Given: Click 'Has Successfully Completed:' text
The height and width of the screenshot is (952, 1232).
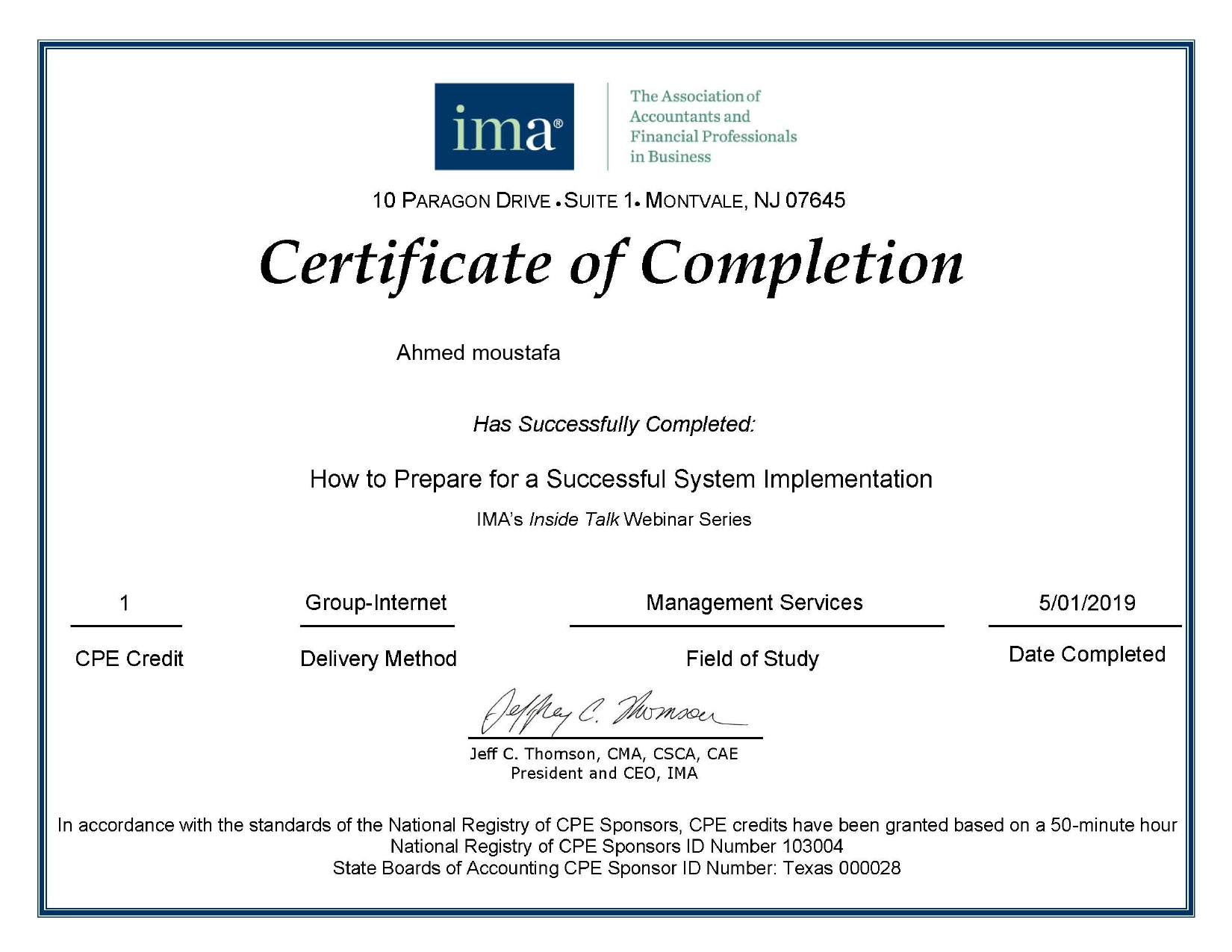Looking at the screenshot, I should pyautogui.click(x=614, y=424).
